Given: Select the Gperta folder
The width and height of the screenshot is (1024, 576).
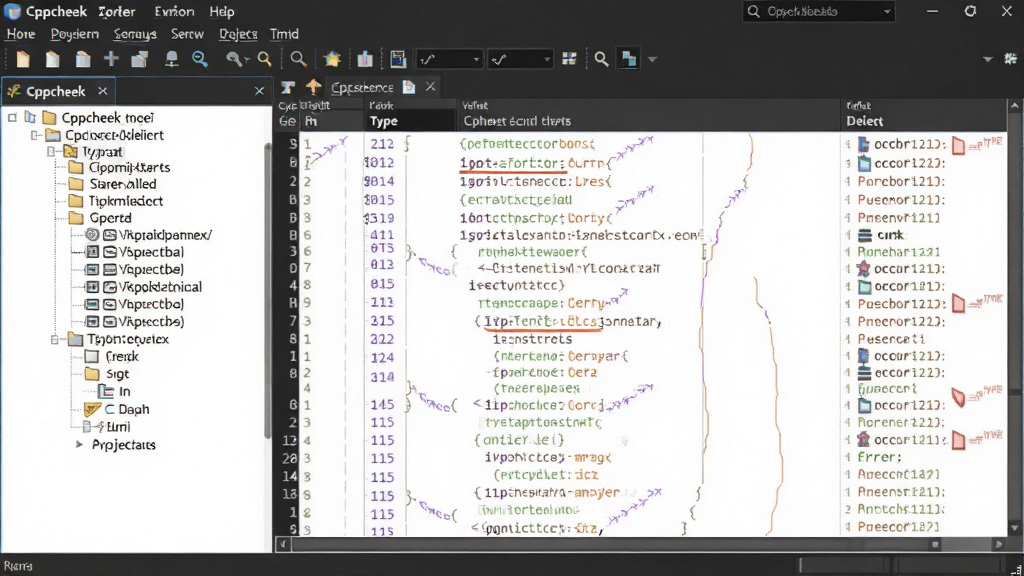Looking at the screenshot, I should 110,218.
